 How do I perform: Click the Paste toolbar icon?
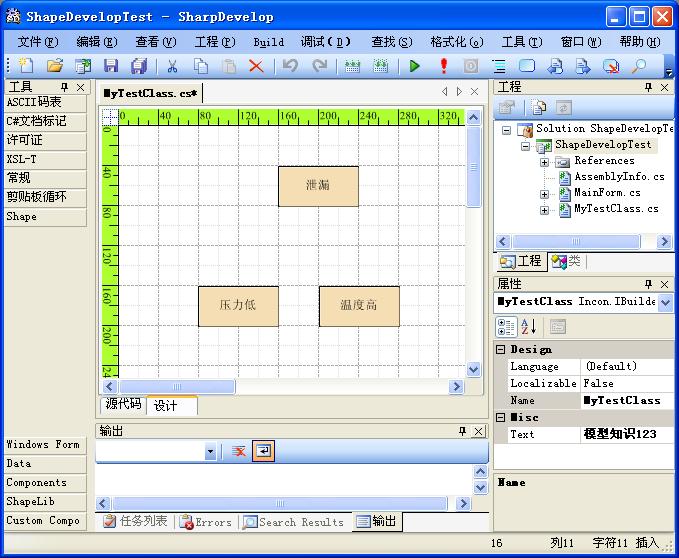click(x=229, y=66)
